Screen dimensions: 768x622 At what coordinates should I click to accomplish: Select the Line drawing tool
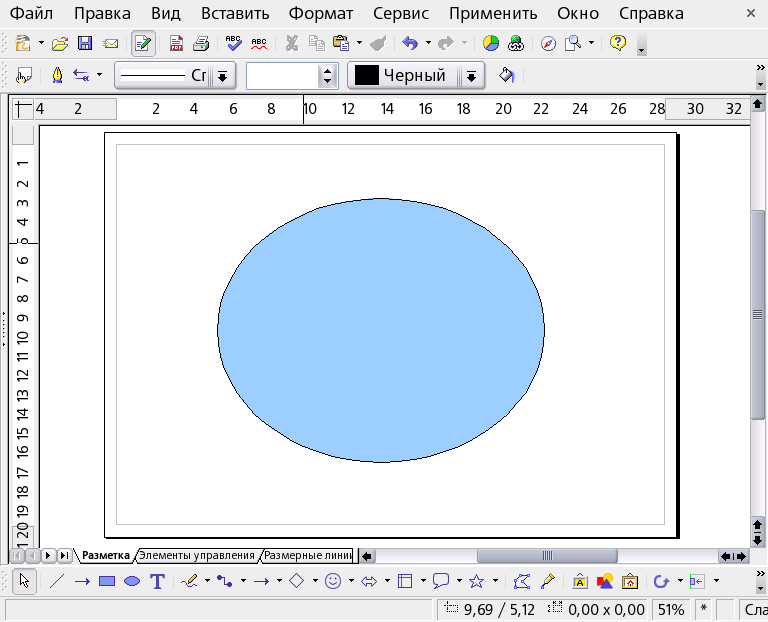click(x=57, y=581)
